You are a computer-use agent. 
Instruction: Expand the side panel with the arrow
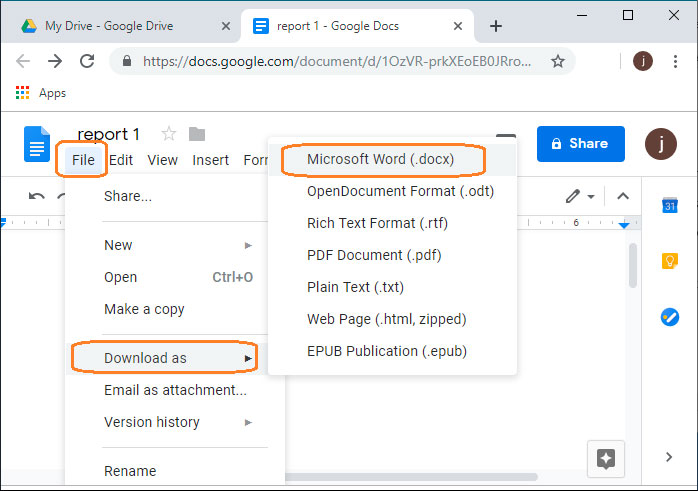coord(669,457)
